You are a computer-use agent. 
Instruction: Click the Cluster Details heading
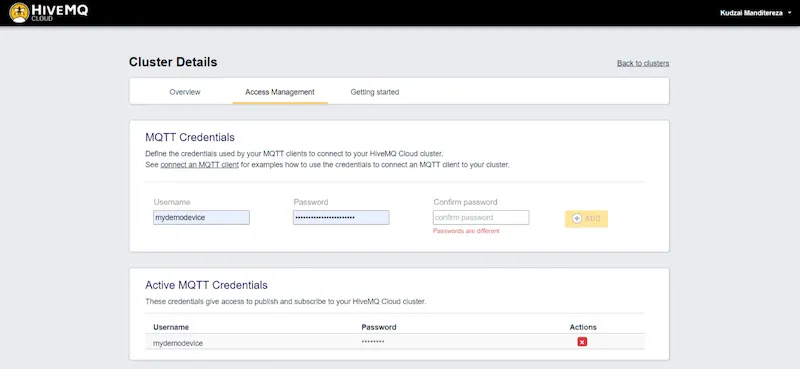(x=173, y=62)
